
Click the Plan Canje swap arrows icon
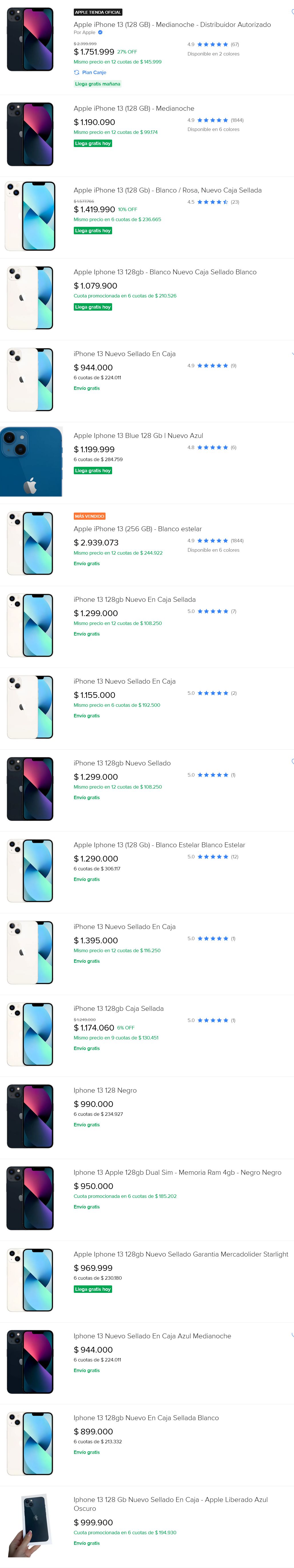click(x=77, y=72)
